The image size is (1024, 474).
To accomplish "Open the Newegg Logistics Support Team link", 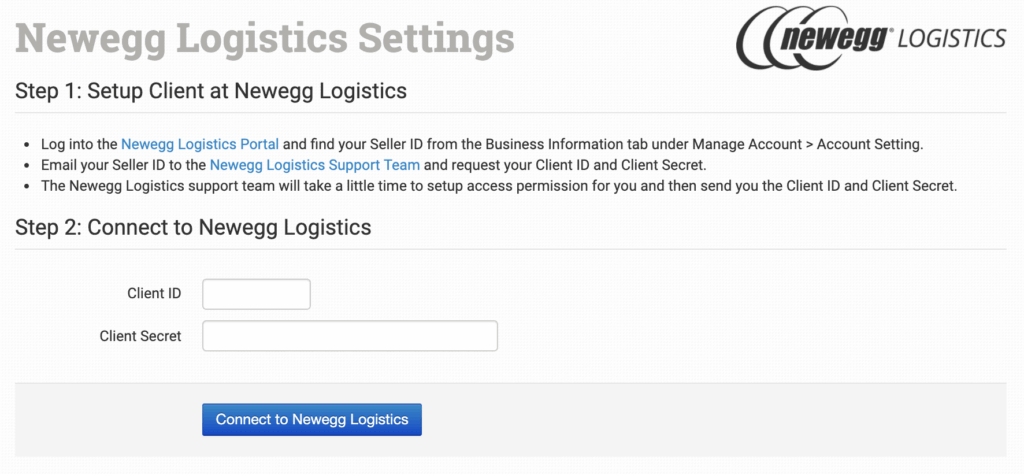I will [314, 165].
